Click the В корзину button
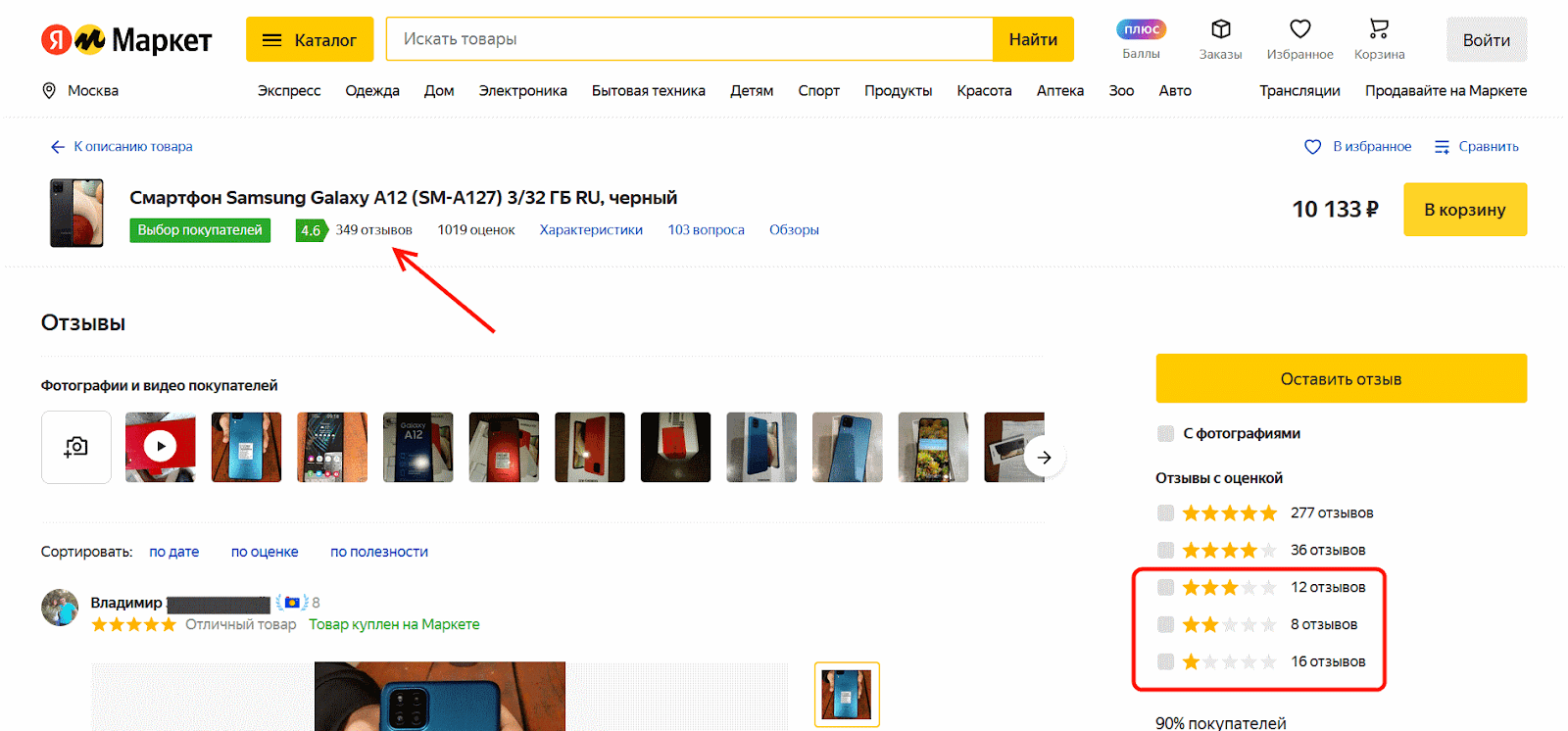The image size is (1568, 731). pyautogui.click(x=1465, y=210)
